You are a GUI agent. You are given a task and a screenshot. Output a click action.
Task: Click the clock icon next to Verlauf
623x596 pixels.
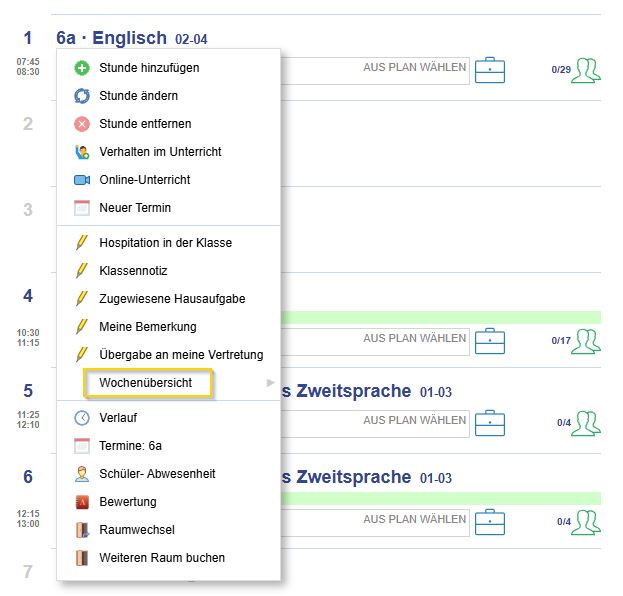coord(82,418)
